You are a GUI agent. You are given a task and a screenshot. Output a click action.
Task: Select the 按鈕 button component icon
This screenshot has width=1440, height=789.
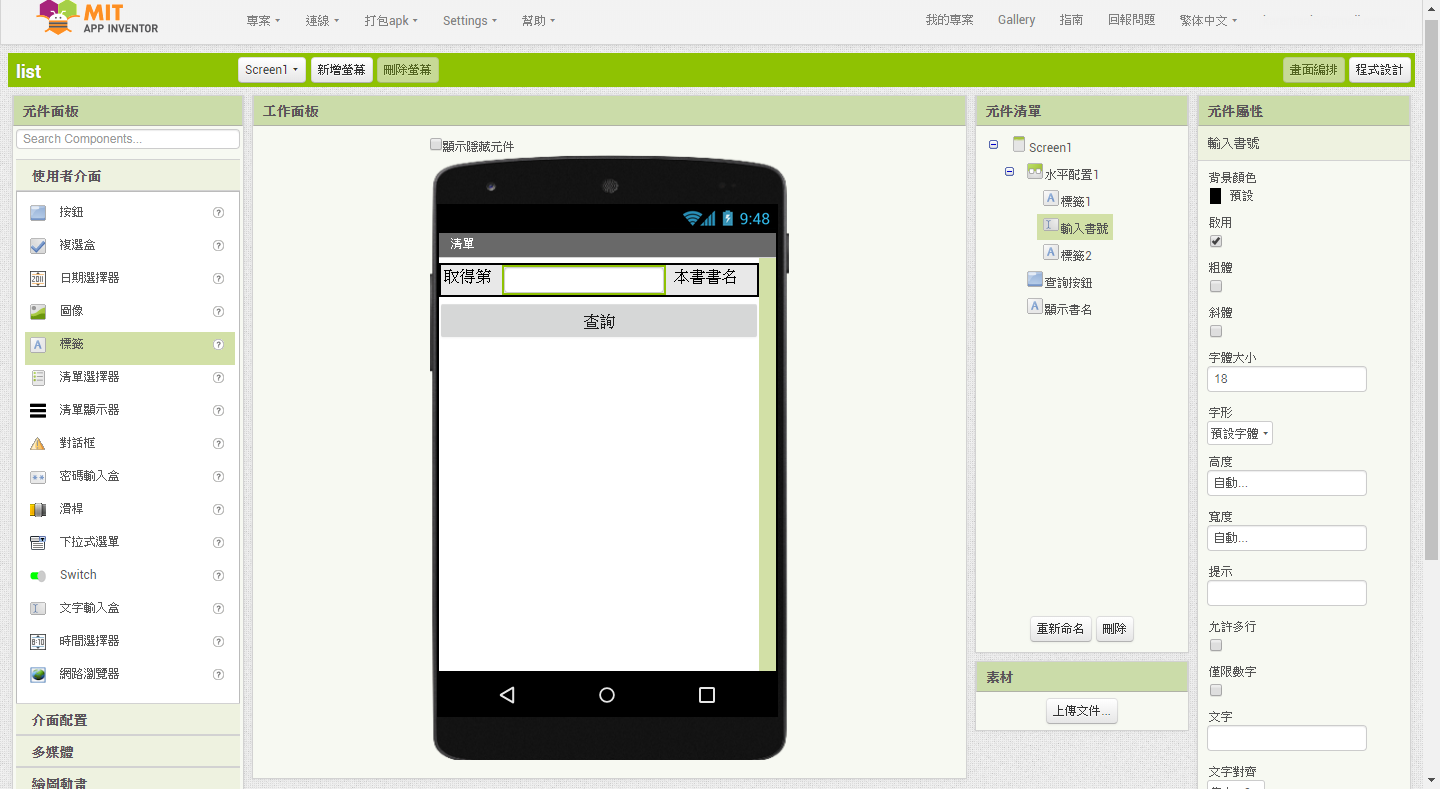tap(38, 212)
